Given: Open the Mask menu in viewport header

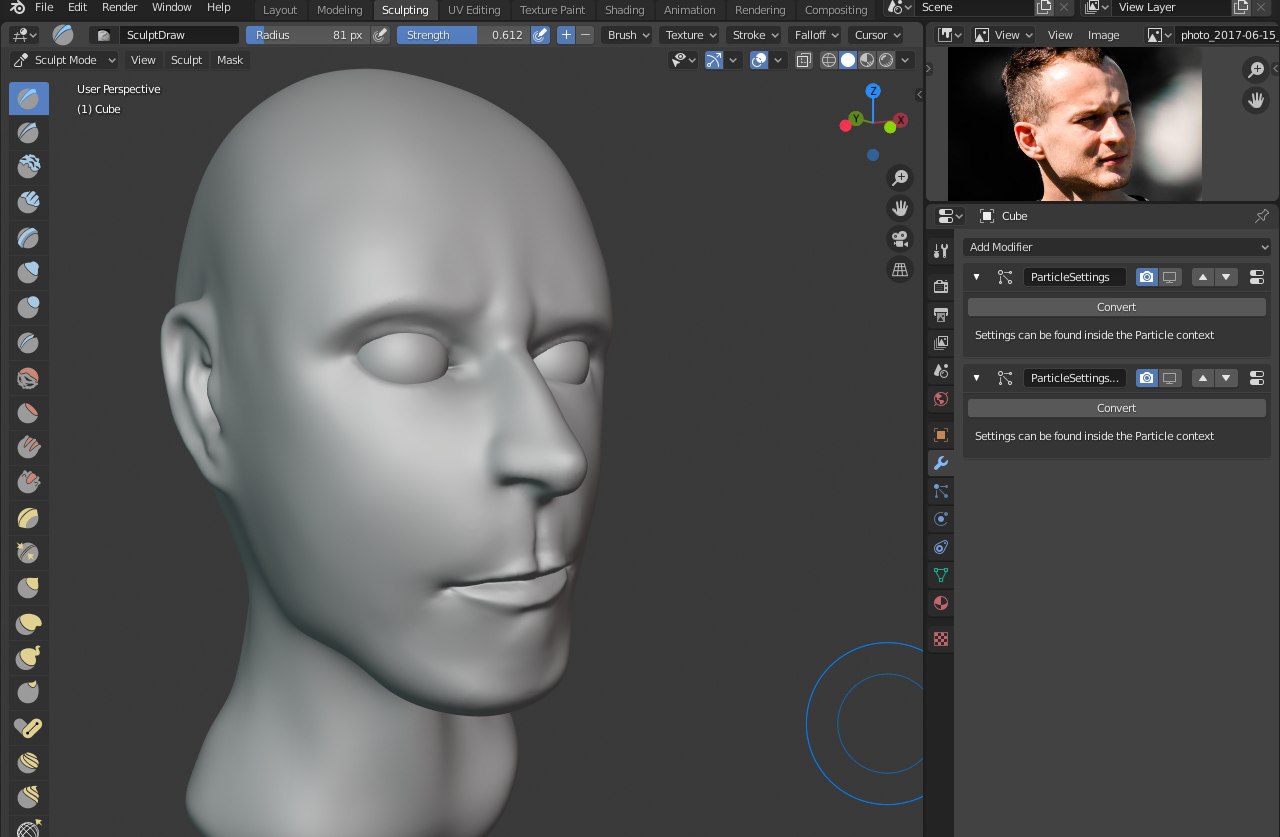Looking at the screenshot, I should pos(230,60).
